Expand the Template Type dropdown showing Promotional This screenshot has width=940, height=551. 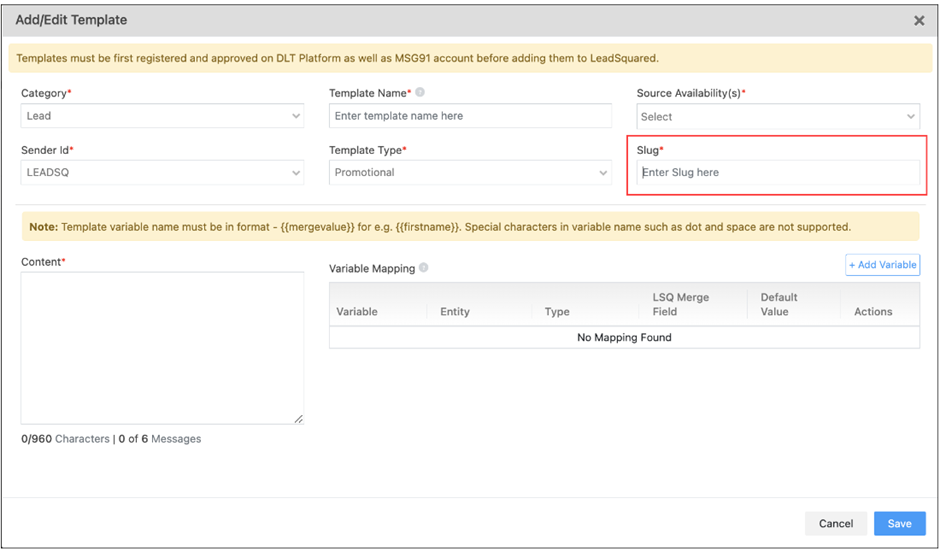[x=470, y=172]
